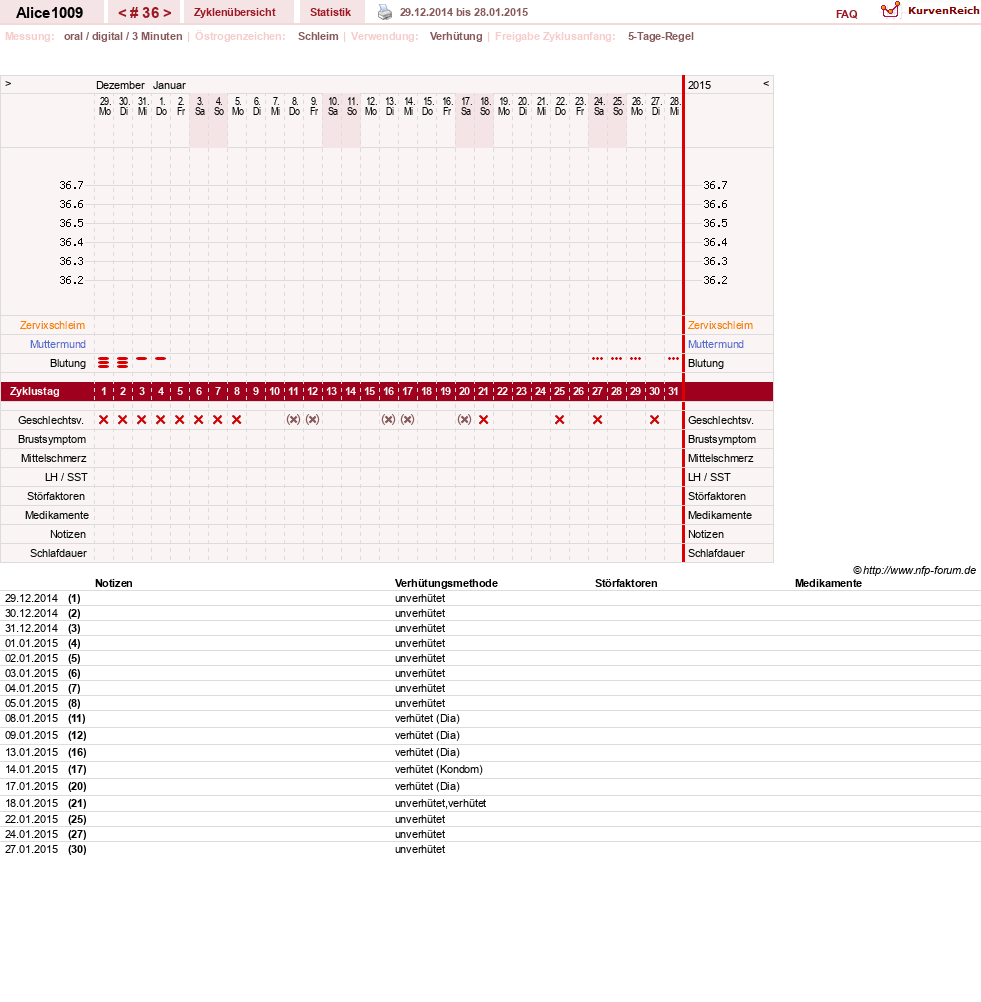Click intercourse X on cycle day 25

560,420
